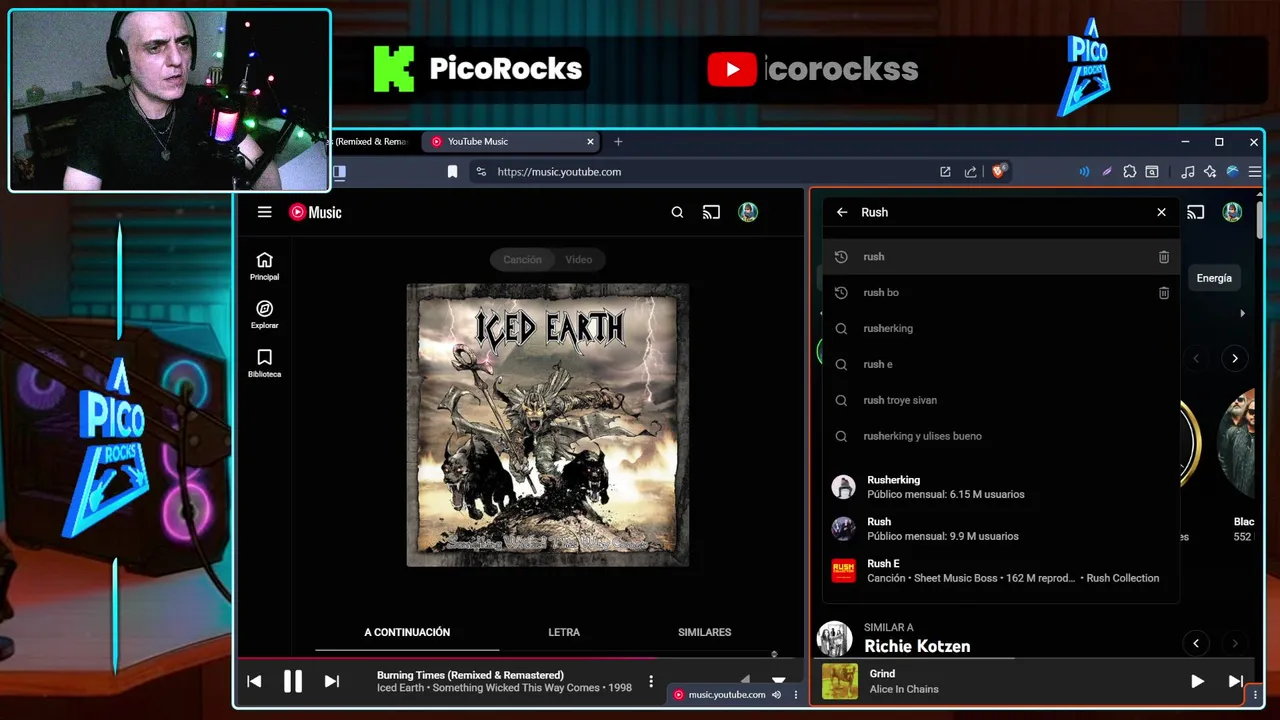This screenshot has width=1280, height=720.
Task: Go to Principal home in sidebar
Action: (x=264, y=266)
